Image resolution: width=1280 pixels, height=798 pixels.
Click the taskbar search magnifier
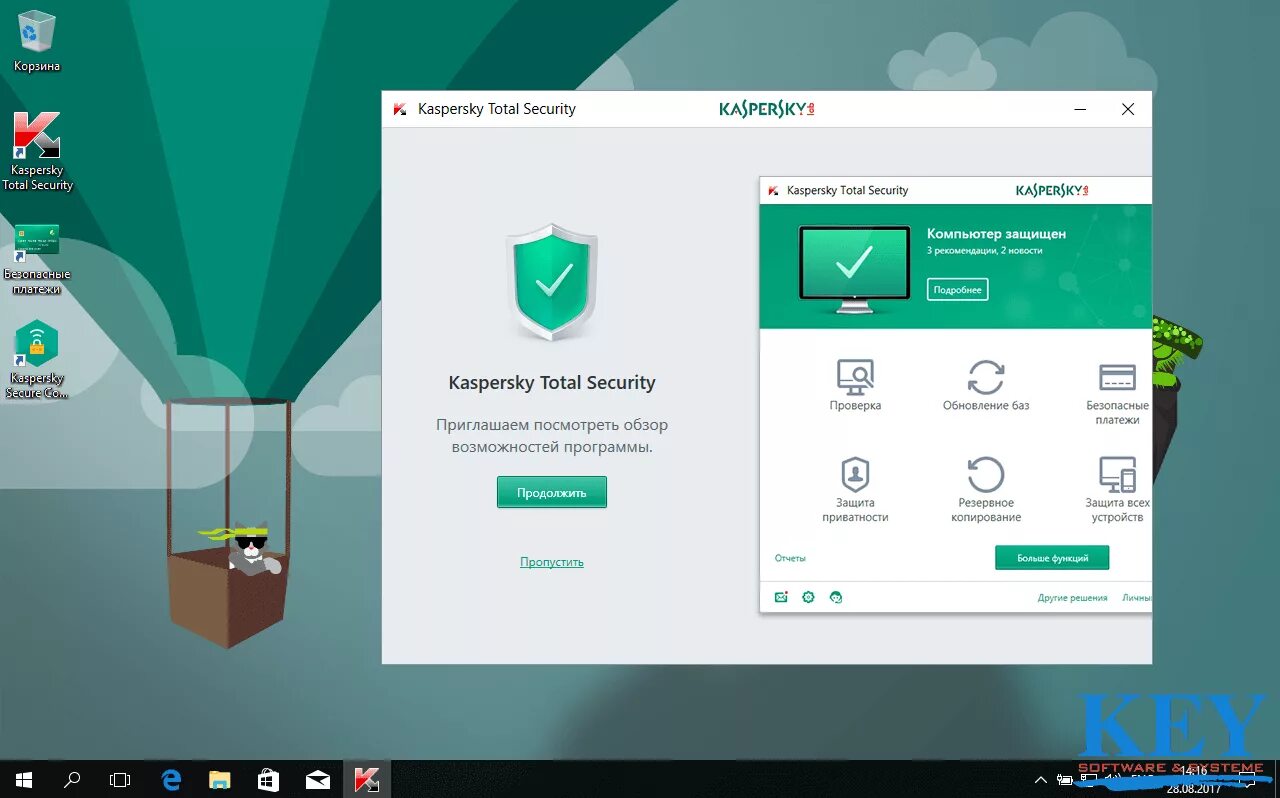pyautogui.click(x=72, y=779)
